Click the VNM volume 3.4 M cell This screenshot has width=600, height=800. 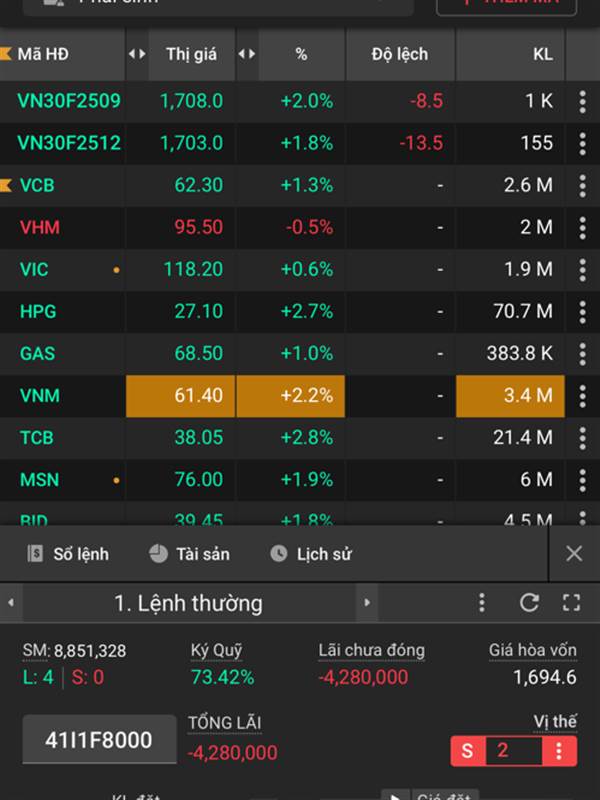tap(510, 396)
